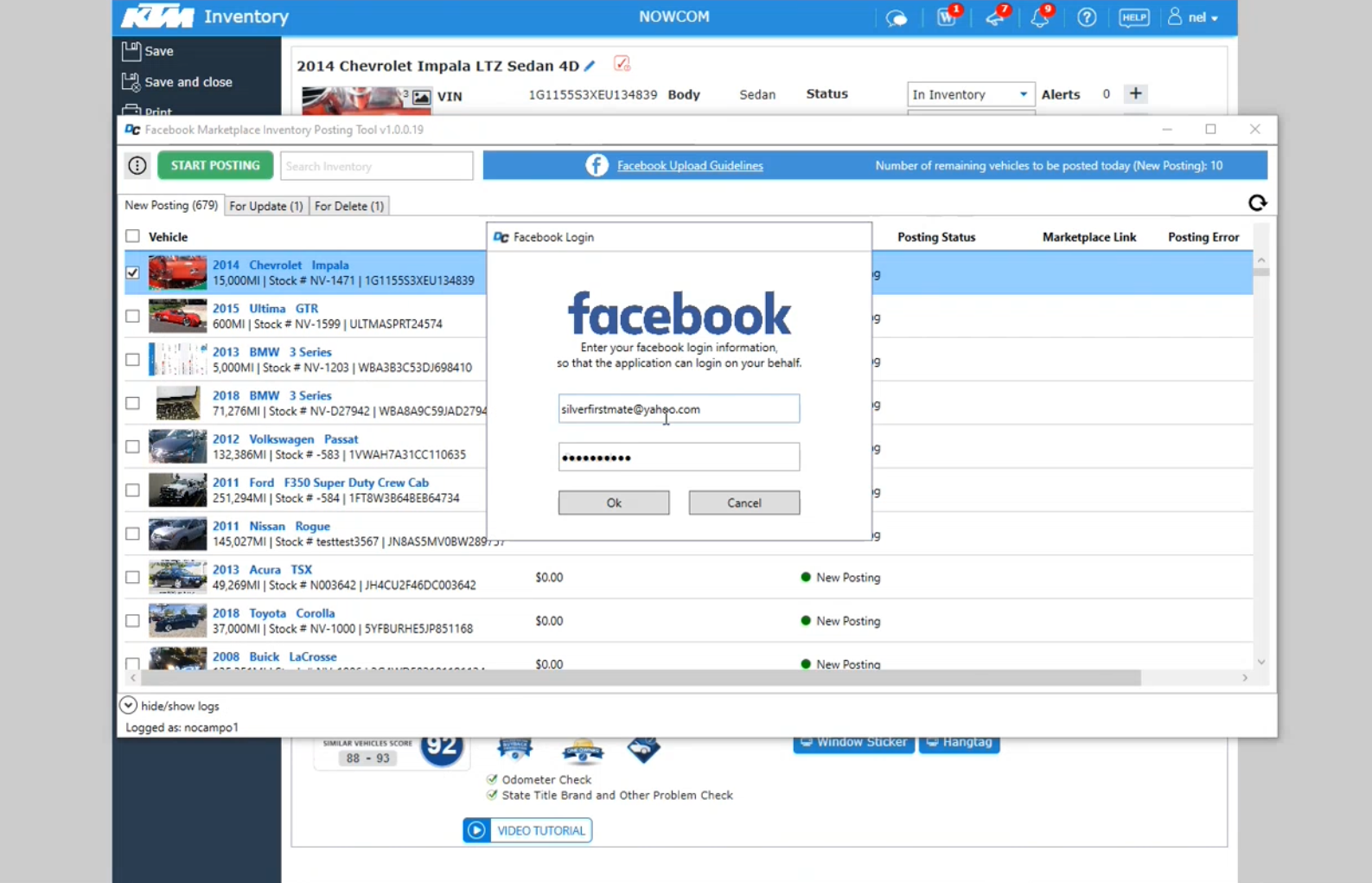Check the 2011 Ford F350 checkbox

pyautogui.click(x=132, y=489)
